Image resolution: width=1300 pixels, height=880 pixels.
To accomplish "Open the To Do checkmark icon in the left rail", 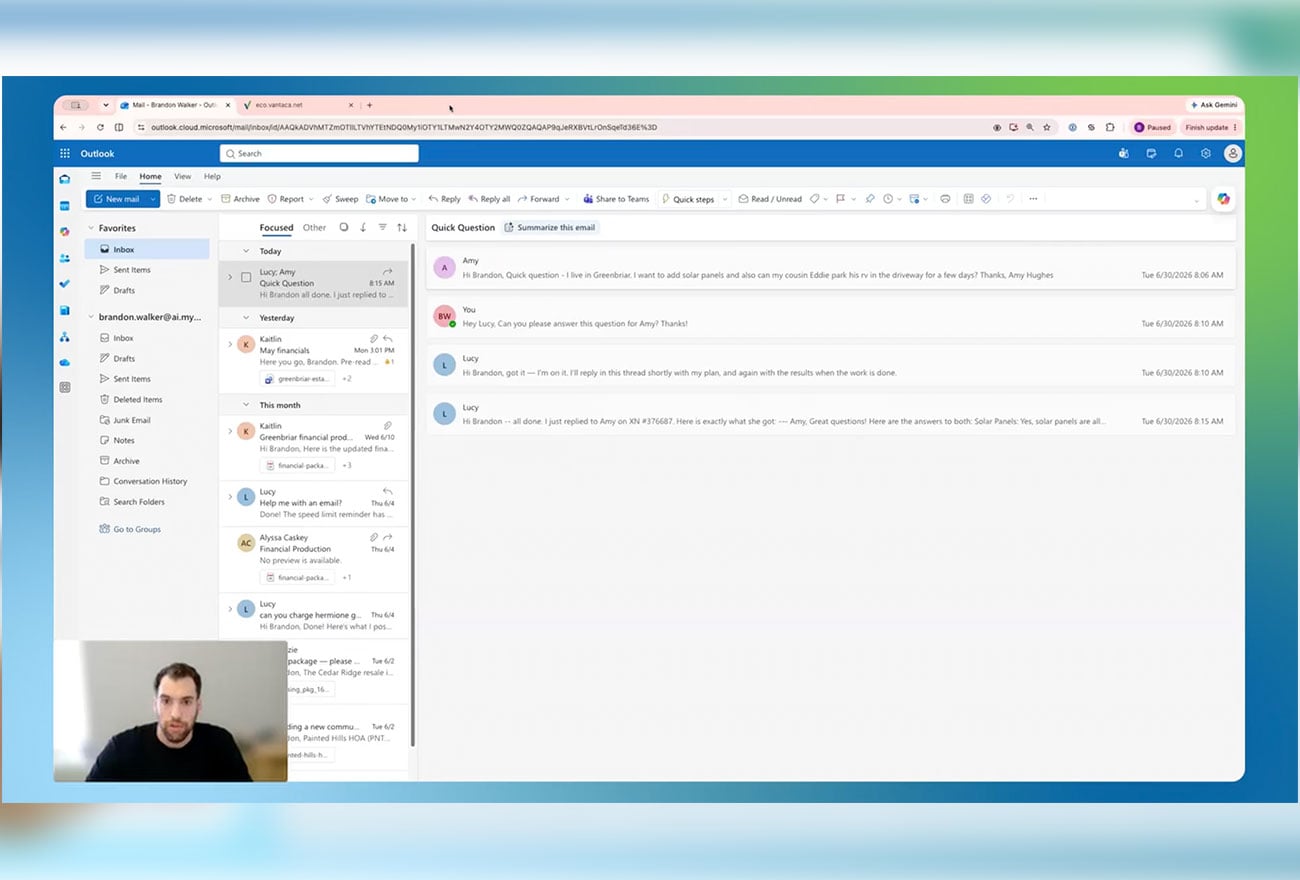I will (x=65, y=284).
